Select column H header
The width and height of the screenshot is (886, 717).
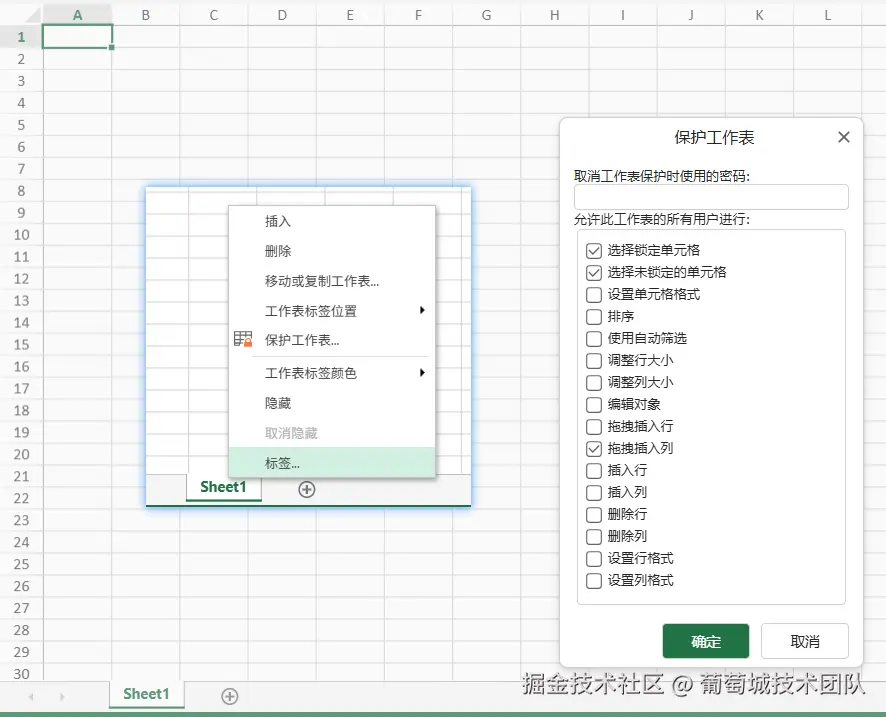(x=555, y=15)
